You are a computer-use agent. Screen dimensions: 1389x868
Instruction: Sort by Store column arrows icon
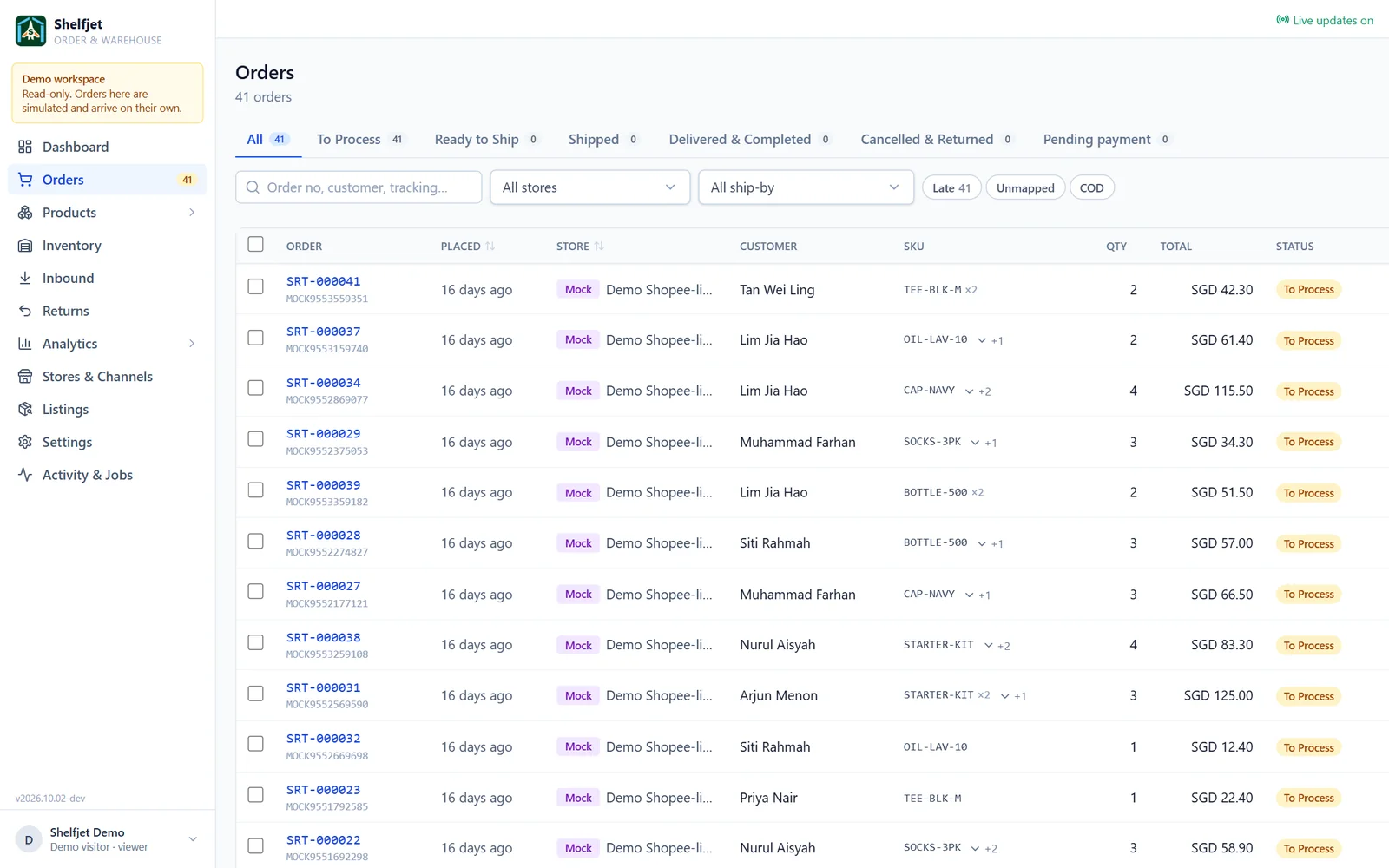[599, 247]
